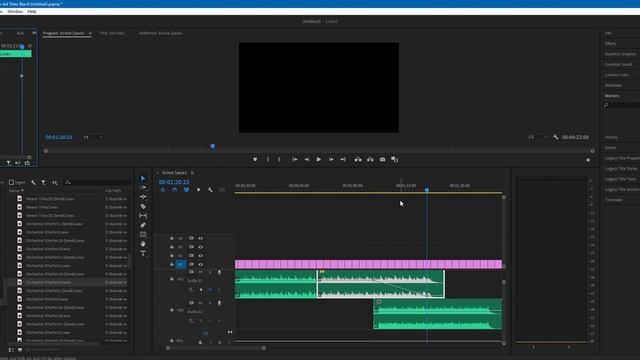Go to Out point

(x=343, y=160)
